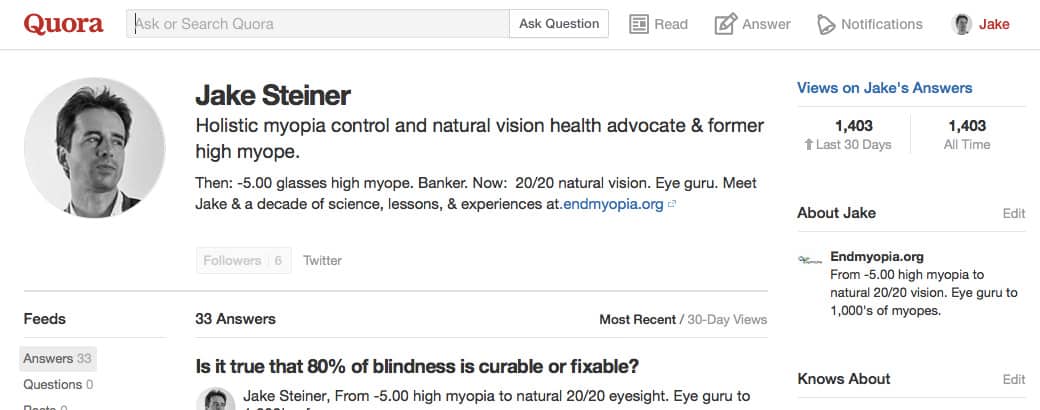The width and height of the screenshot is (1040, 410).
Task: Edit the Knows About section
Action: 1013,379
